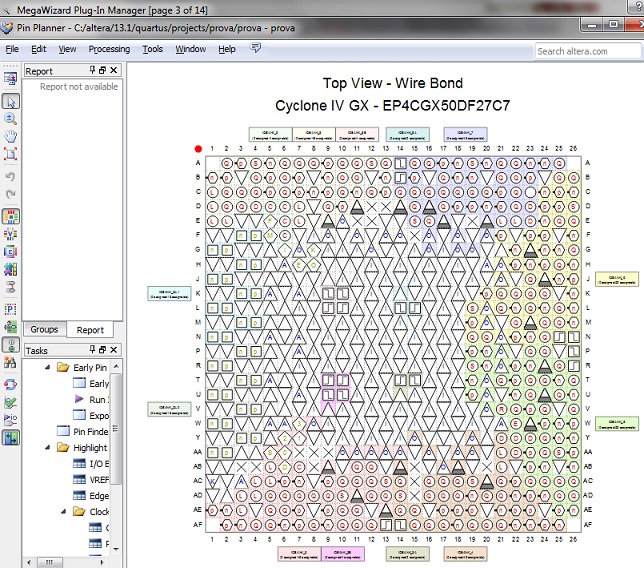644x568 pixels.
Task: Collapse the Highlight folder arrow
Action: (x=48, y=447)
